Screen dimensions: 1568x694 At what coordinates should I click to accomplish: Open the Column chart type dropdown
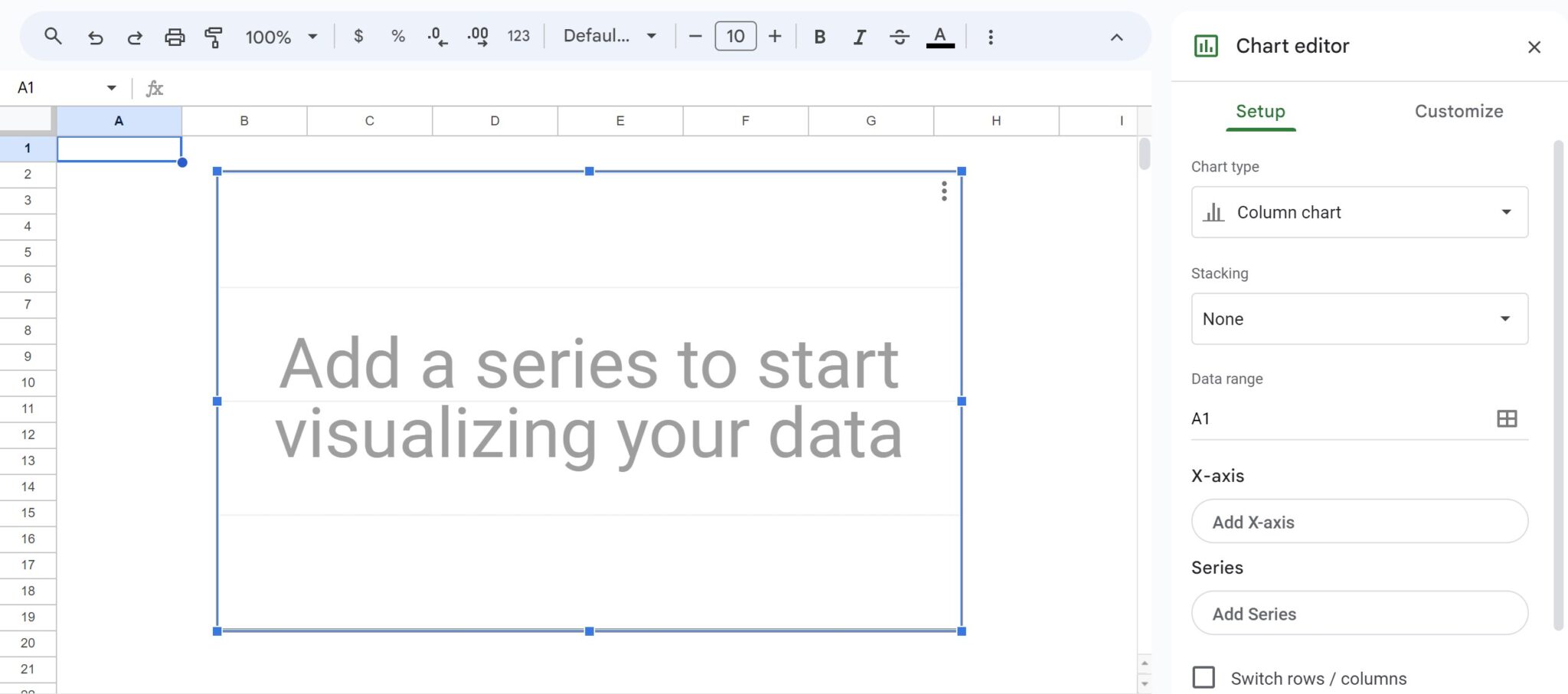point(1358,212)
